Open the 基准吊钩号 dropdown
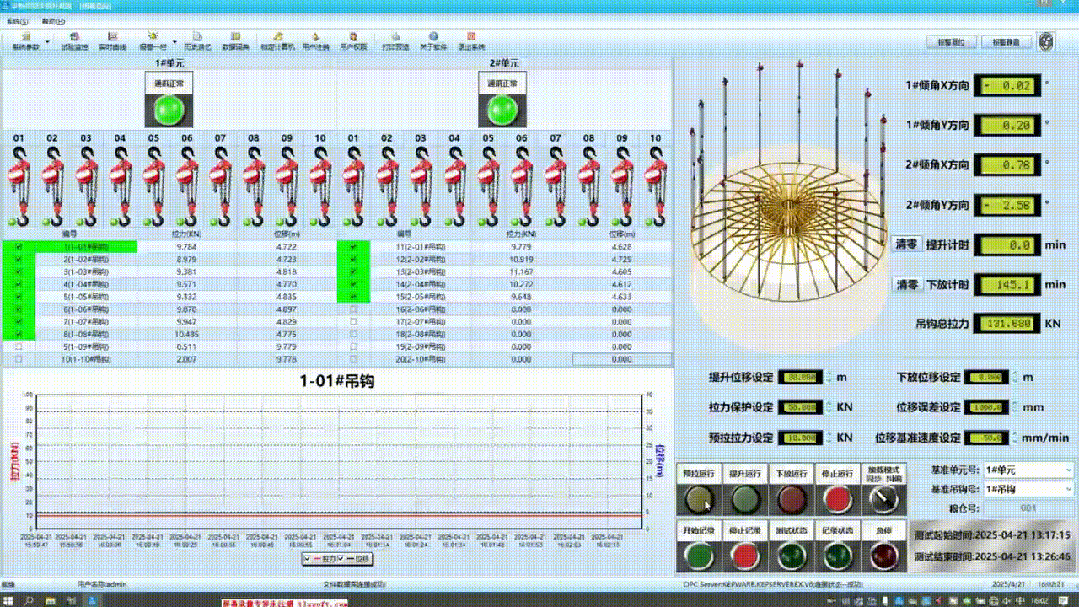 coord(1027,489)
